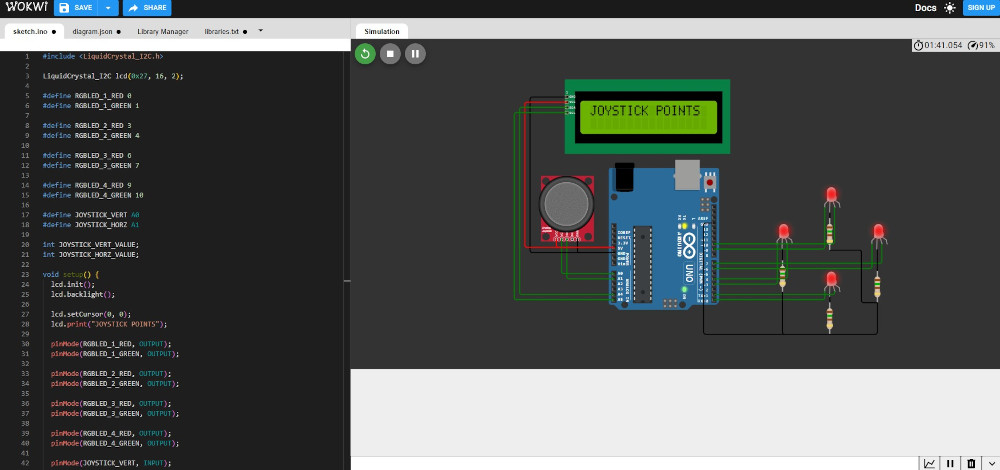Click the int JOYSTICK_VERT_VALUE line
1000x470 pixels.
[x=91, y=244]
